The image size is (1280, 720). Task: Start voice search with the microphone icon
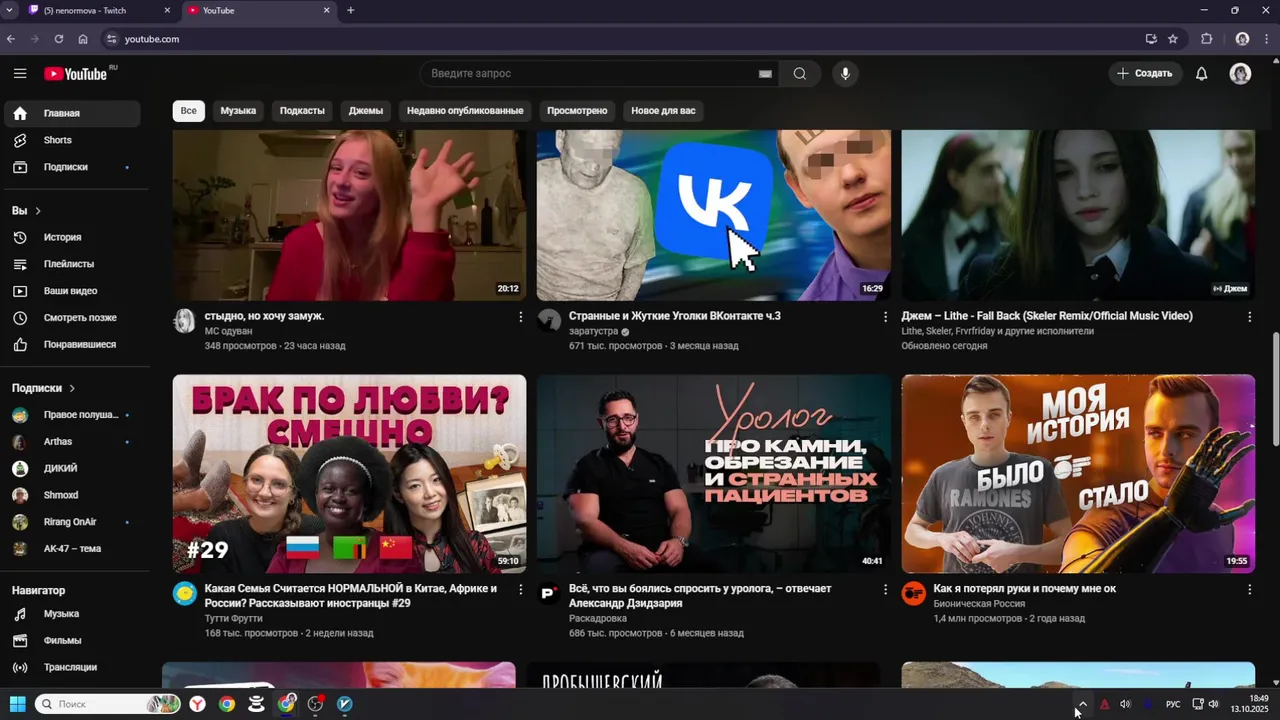[845, 73]
